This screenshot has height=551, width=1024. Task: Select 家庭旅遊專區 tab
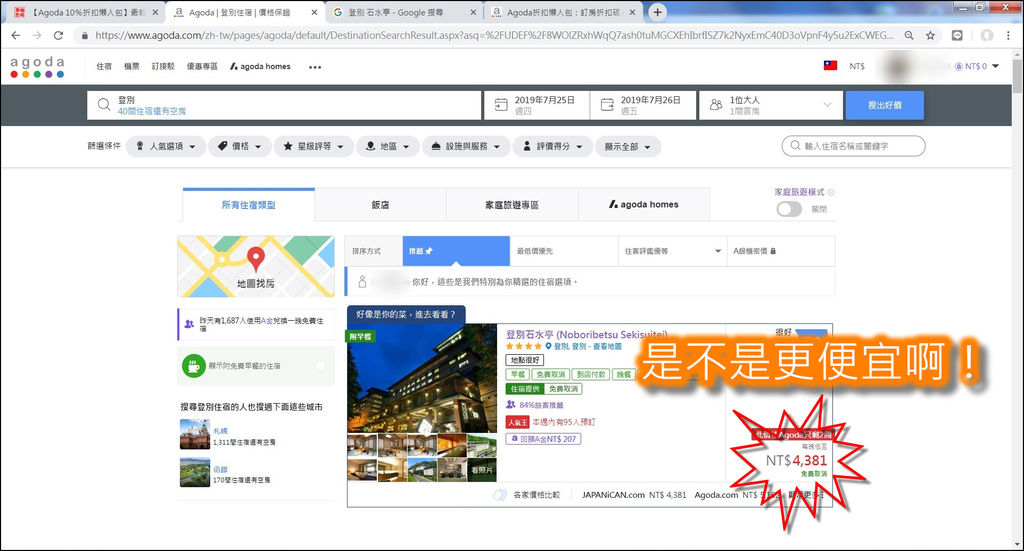click(512, 204)
